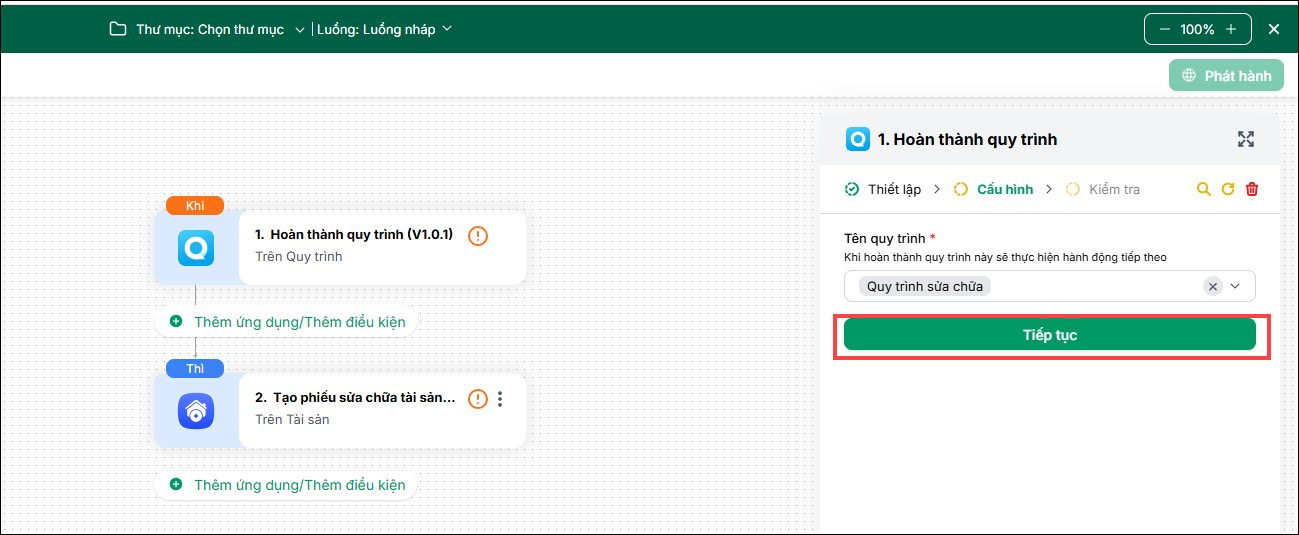Image resolution: width=1299 pixels, height=535 pixels.
Task: Click the Tên quy trình label
Action: (885, 237)
